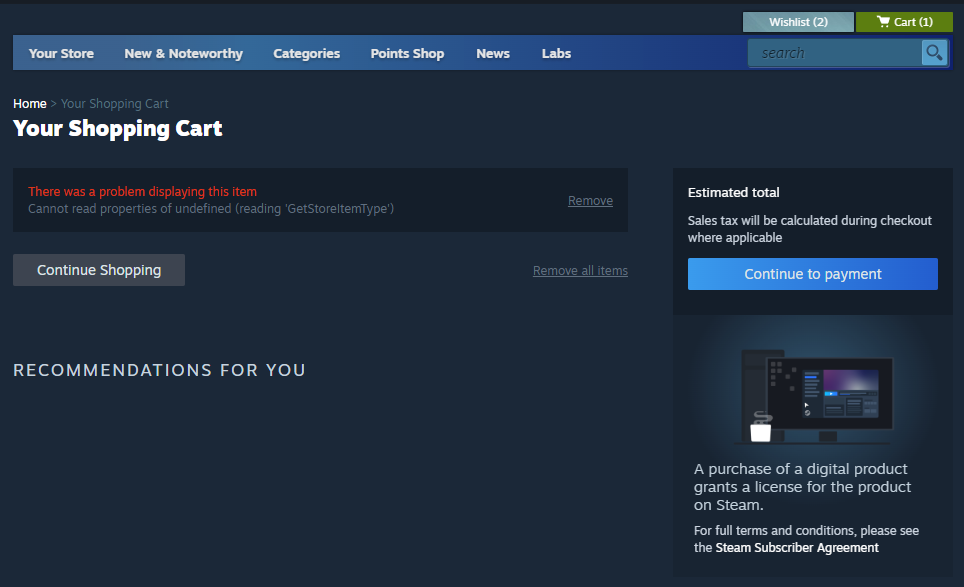This screenshot has width=964, height=587.
Task: Click the 'RECOMMENDATIONS FOR YOU' heading
Action: pyautogui.click(x=159, y=370)
